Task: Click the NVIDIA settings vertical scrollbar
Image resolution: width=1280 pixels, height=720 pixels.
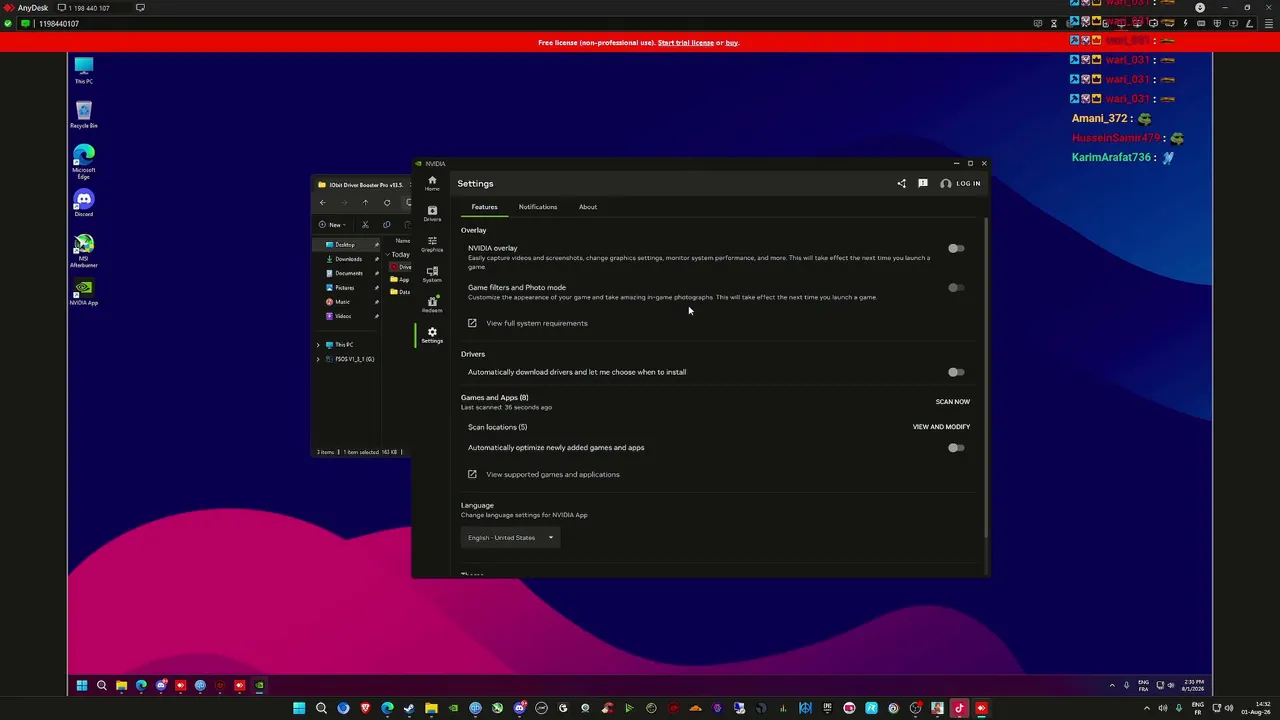Action: tap(987, 379)
